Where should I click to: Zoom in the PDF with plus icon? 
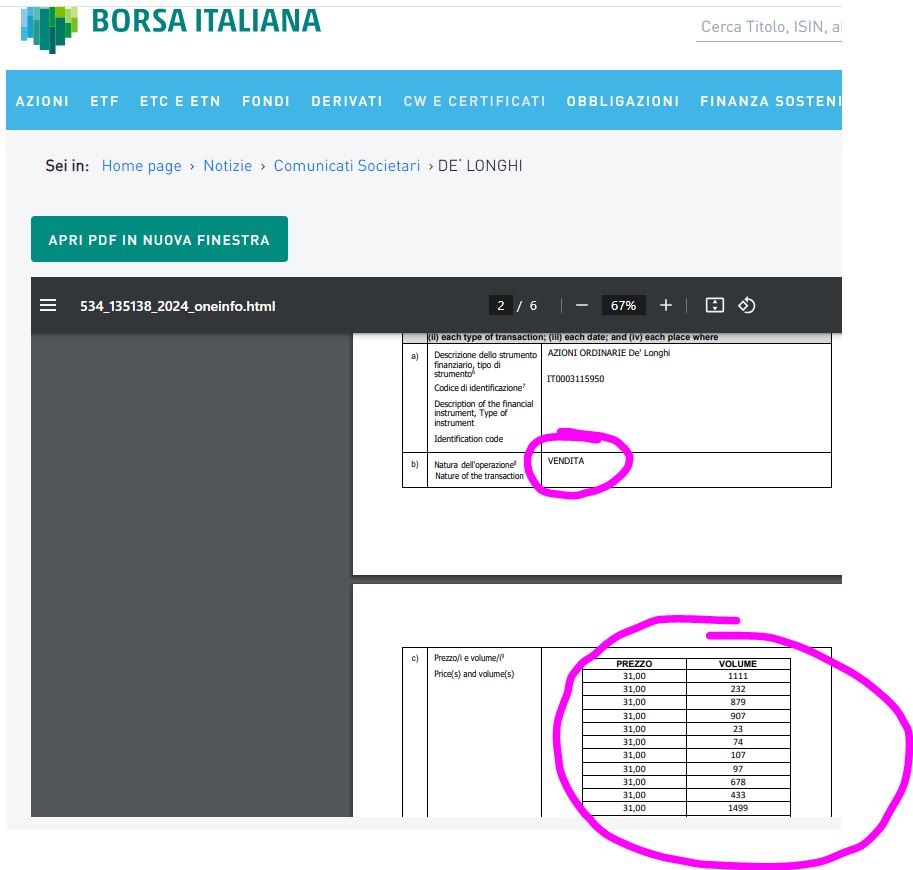point(666,305)
